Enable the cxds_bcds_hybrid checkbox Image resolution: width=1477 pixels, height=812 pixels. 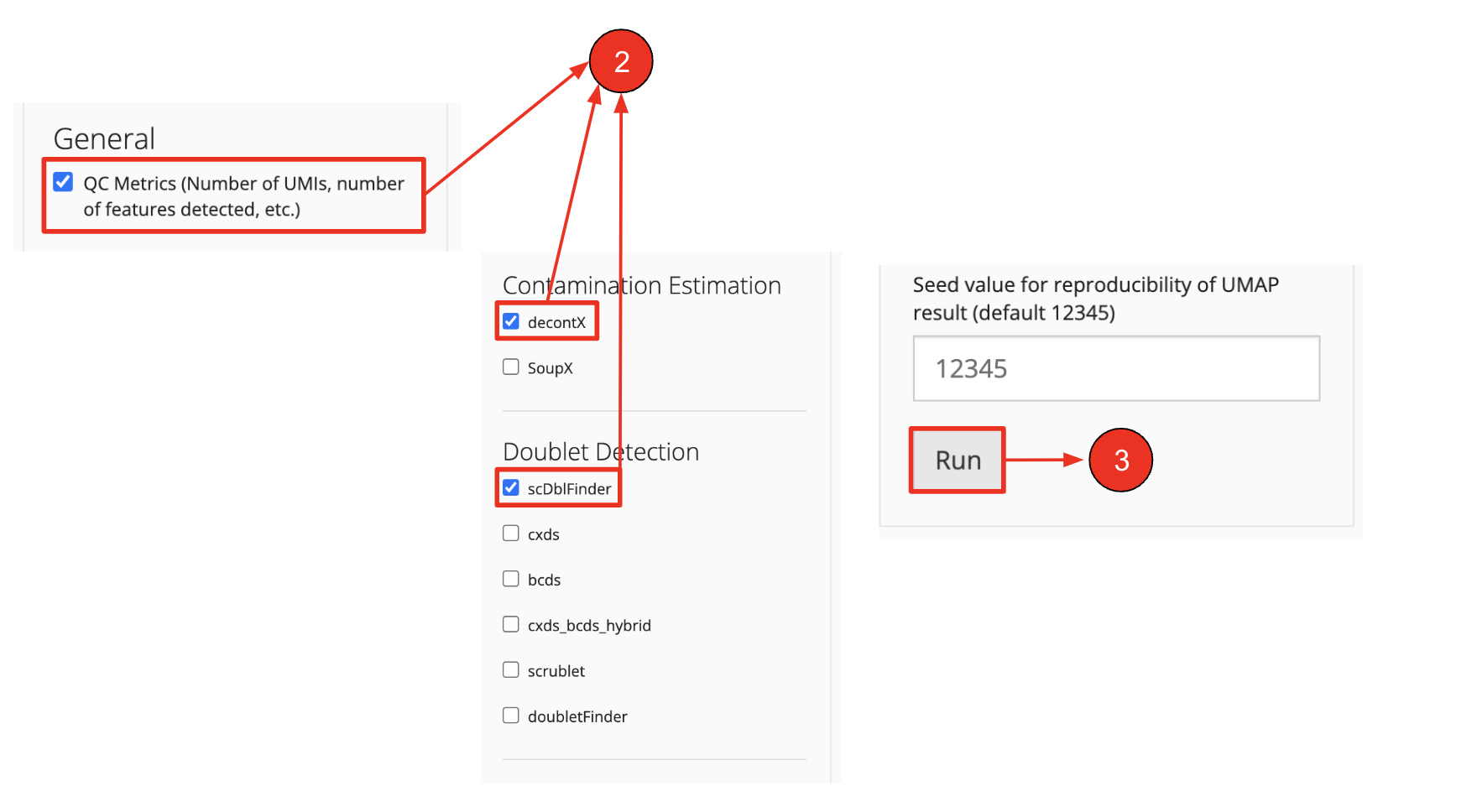(511, 623)
